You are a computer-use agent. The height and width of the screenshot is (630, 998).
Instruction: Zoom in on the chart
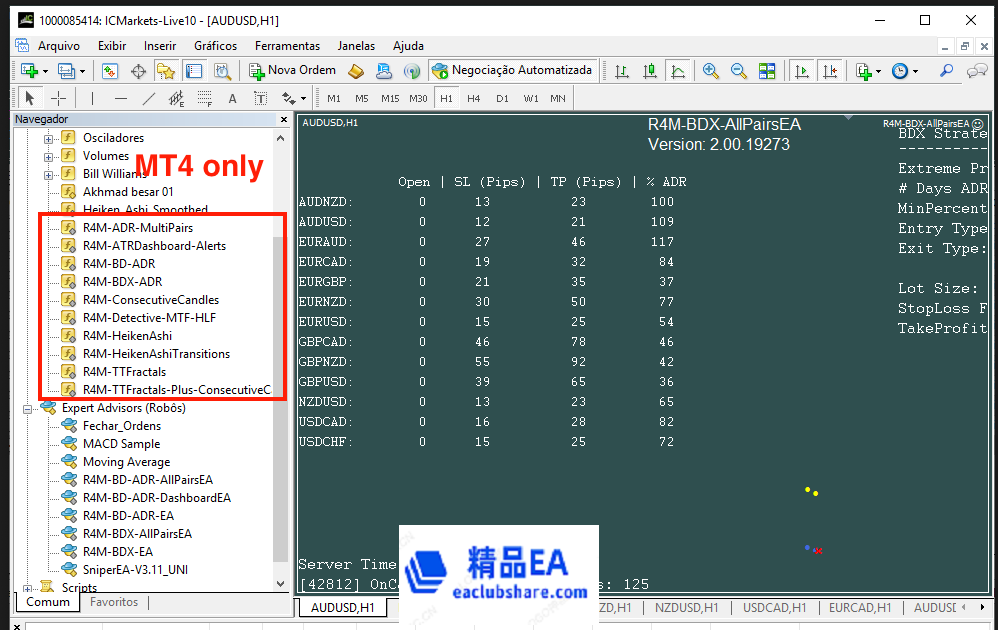(710, 71)
